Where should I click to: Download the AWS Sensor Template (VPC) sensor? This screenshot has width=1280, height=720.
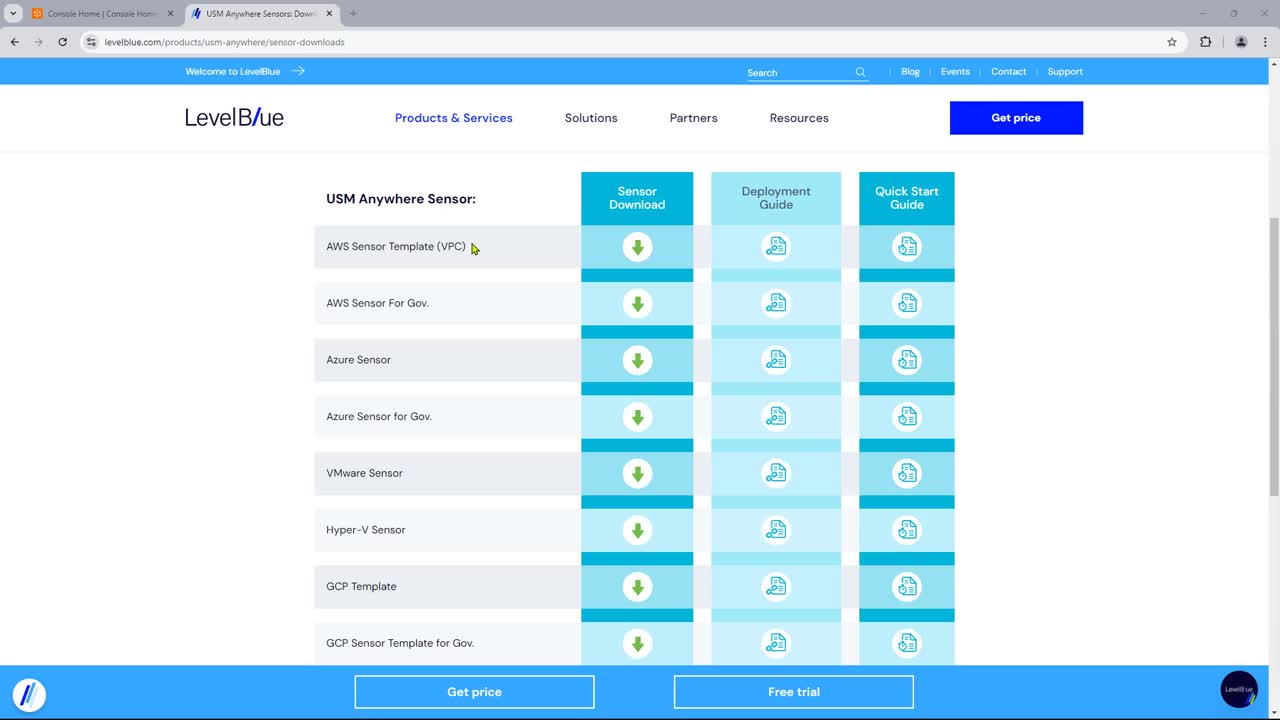point(637,247)
